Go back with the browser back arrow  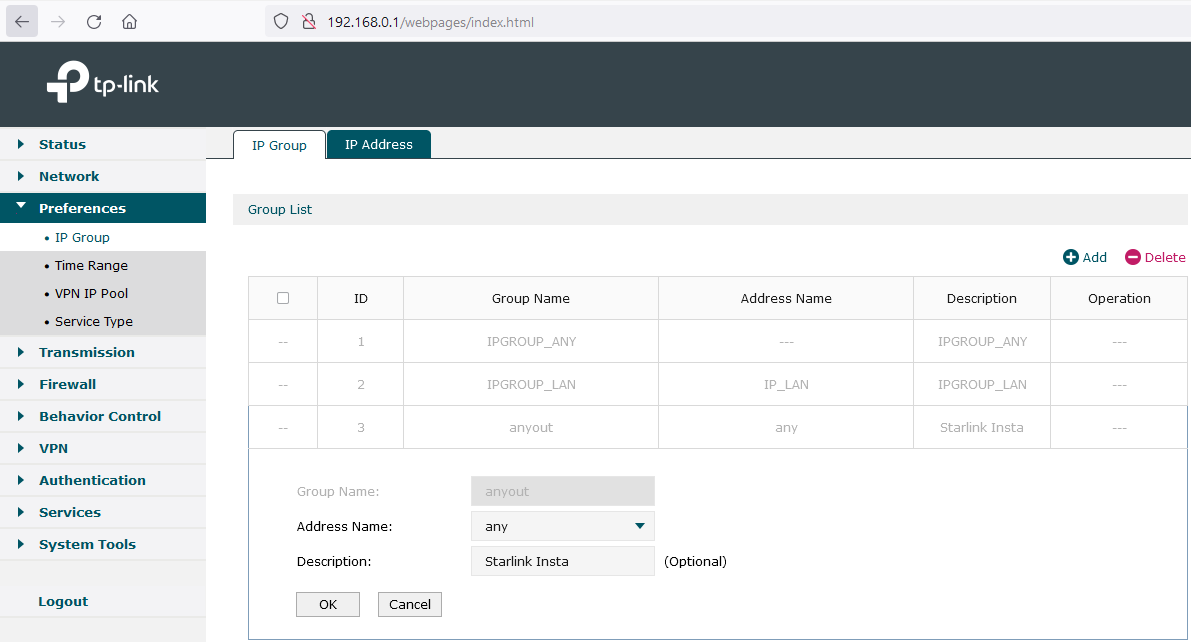pyautogui.click(x=22, y=22)
